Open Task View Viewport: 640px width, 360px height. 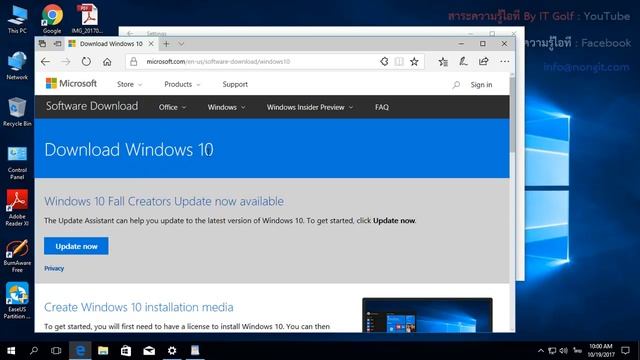[56, 351]
